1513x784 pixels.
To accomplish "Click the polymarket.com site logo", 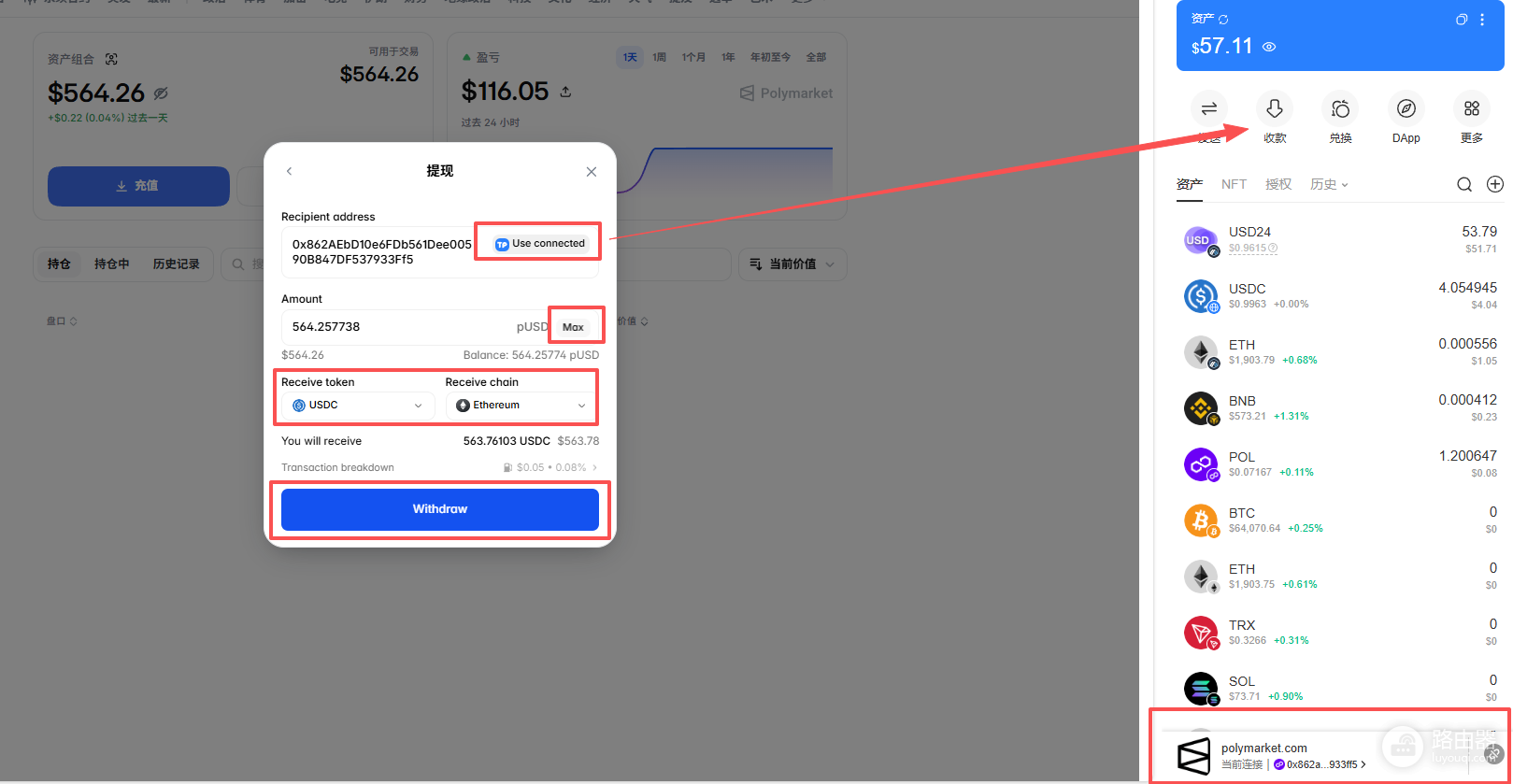I will pyautogui.click(x=1193, y=756).
